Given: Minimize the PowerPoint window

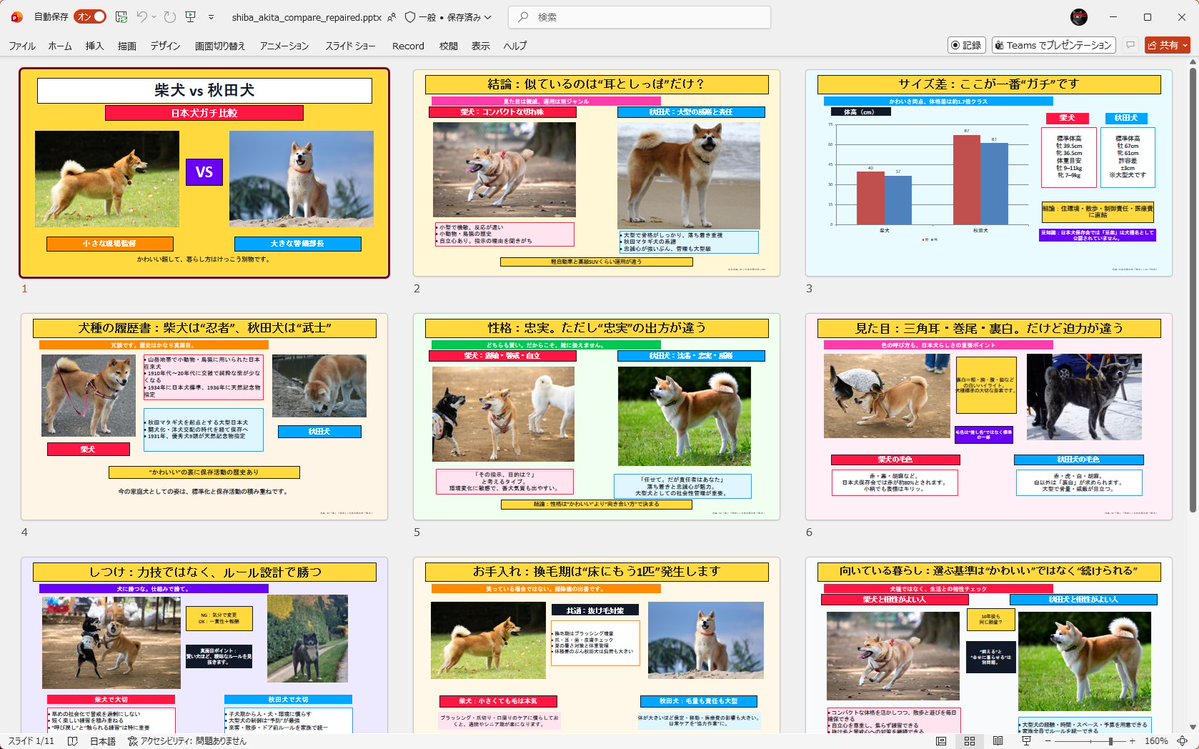Looking at the screenshot, I should 1113,17.
